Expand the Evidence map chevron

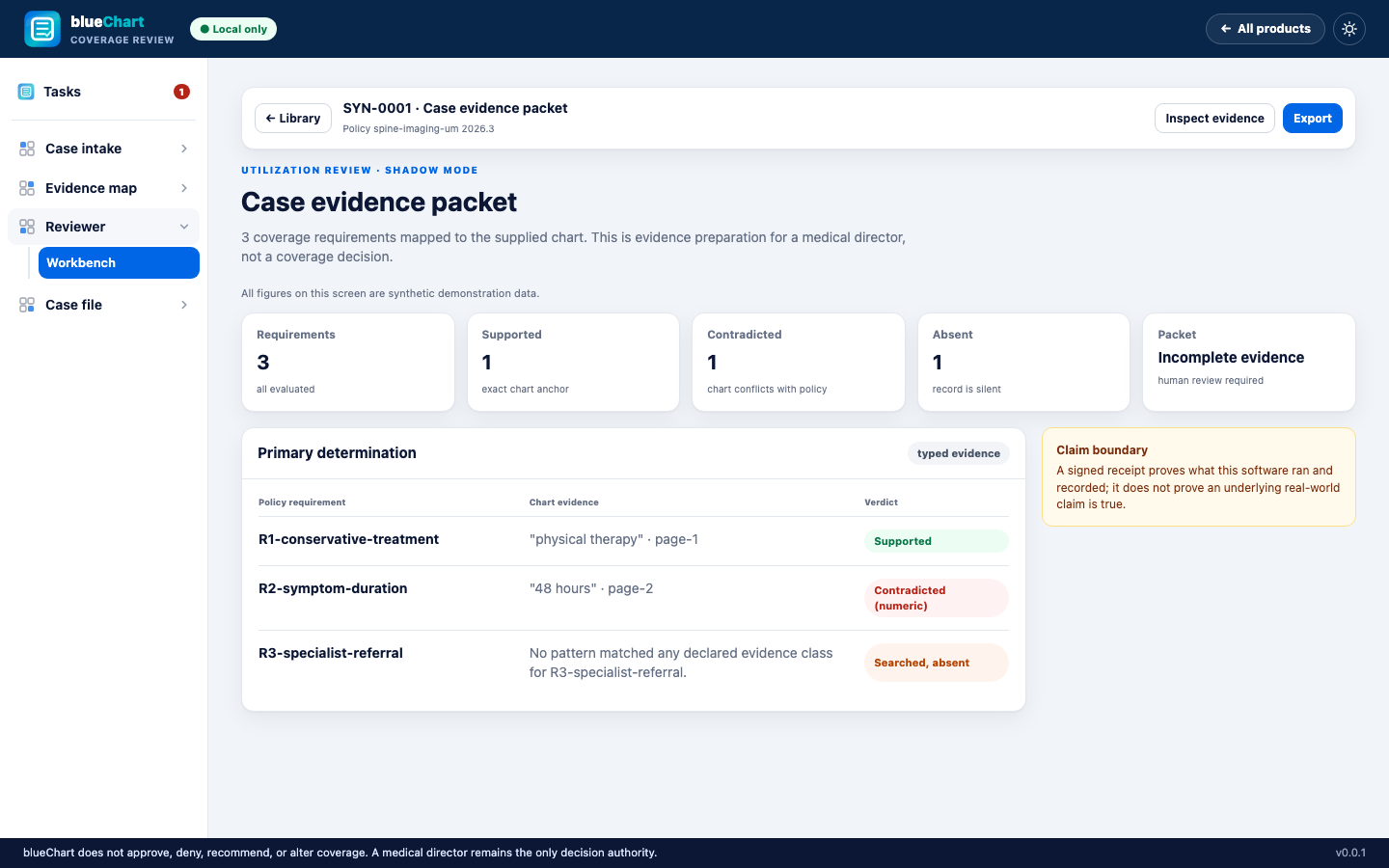pos(184,188)
